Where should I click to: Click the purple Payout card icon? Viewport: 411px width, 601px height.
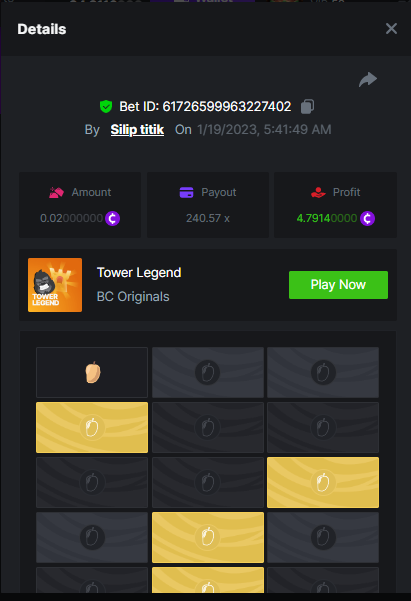(x=187, y=192)
